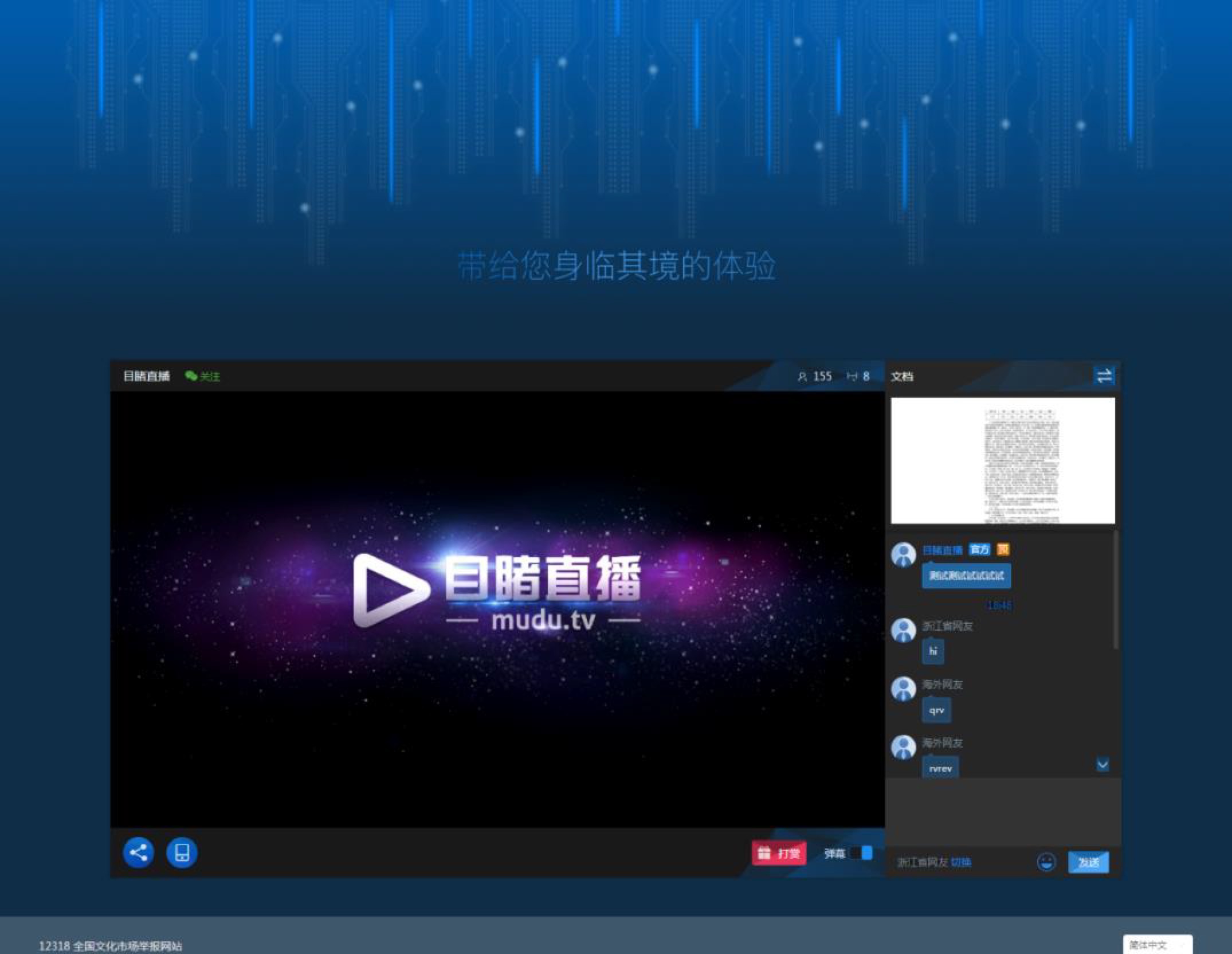Click the red 打赏 reward button

(779, 854)
